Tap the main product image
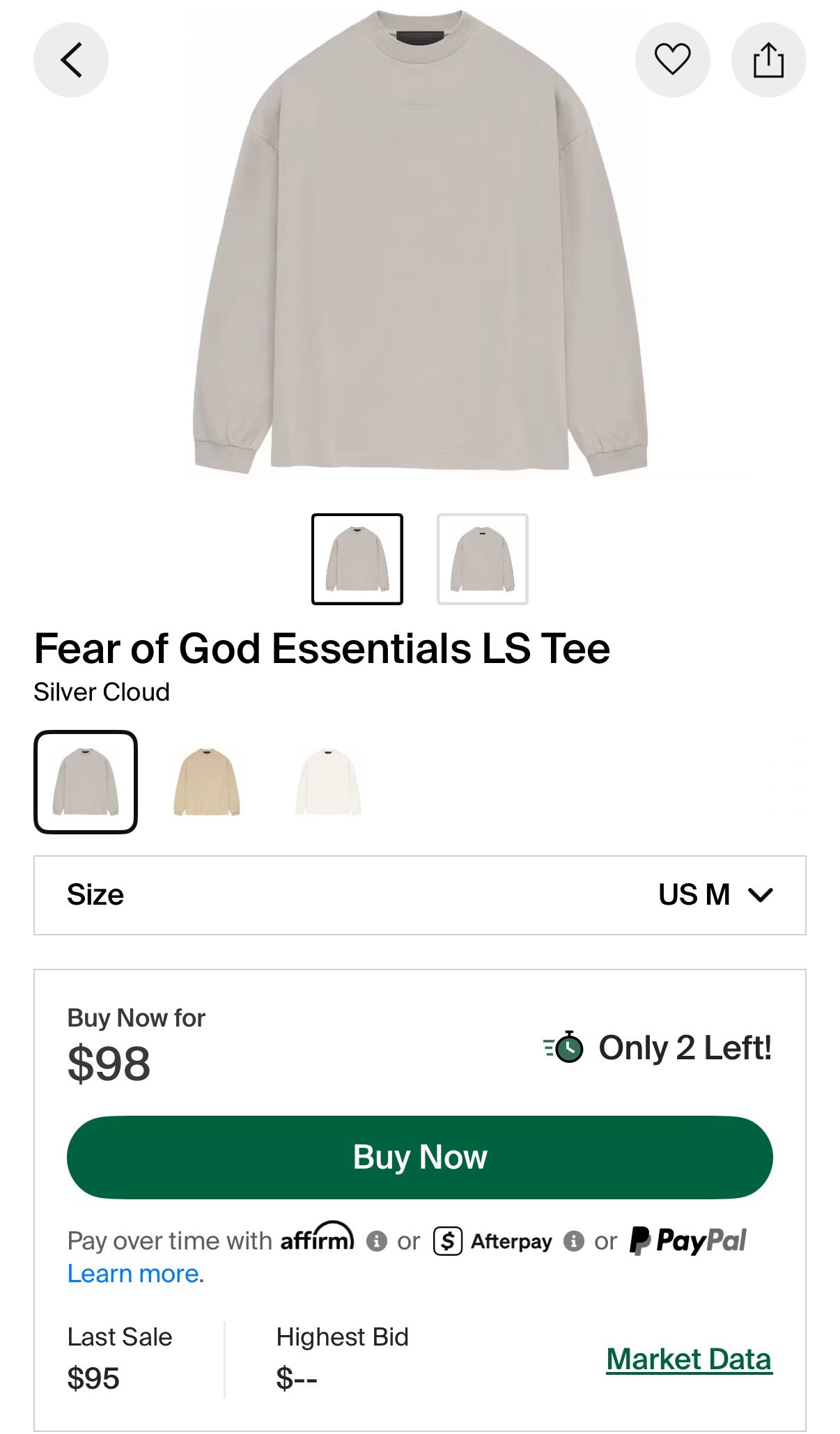The image size is (840, 1434). click(x=420, y=244)
